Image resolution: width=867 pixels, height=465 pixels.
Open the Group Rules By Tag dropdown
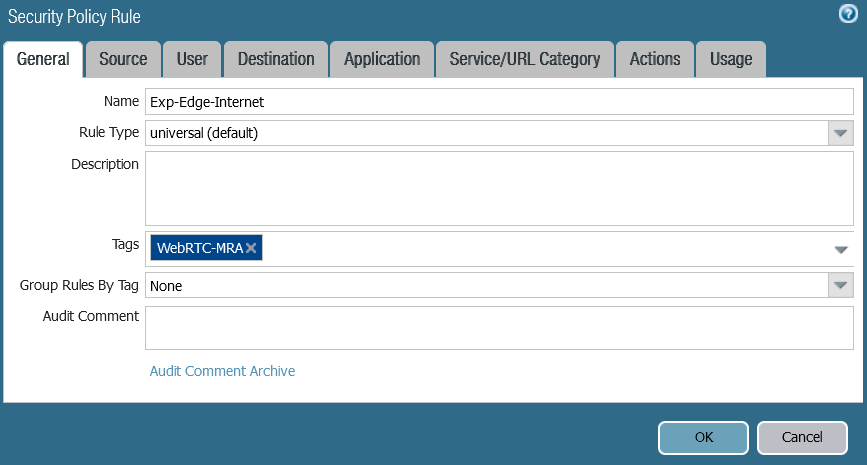(840, 286)
